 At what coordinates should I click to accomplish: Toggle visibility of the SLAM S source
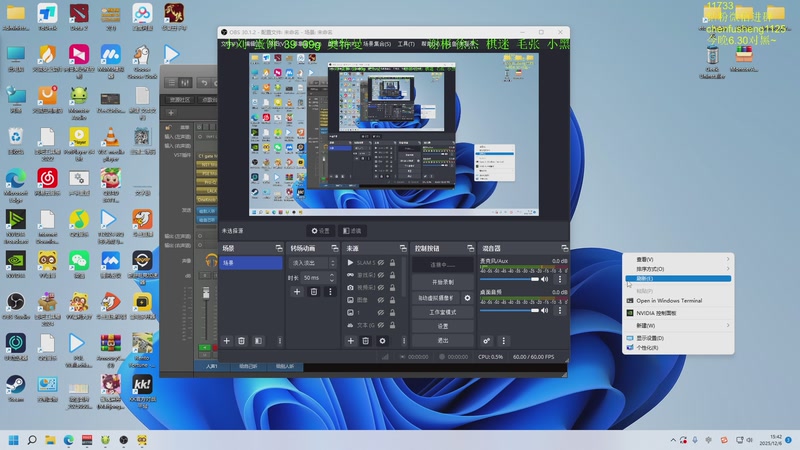(380, 262)
